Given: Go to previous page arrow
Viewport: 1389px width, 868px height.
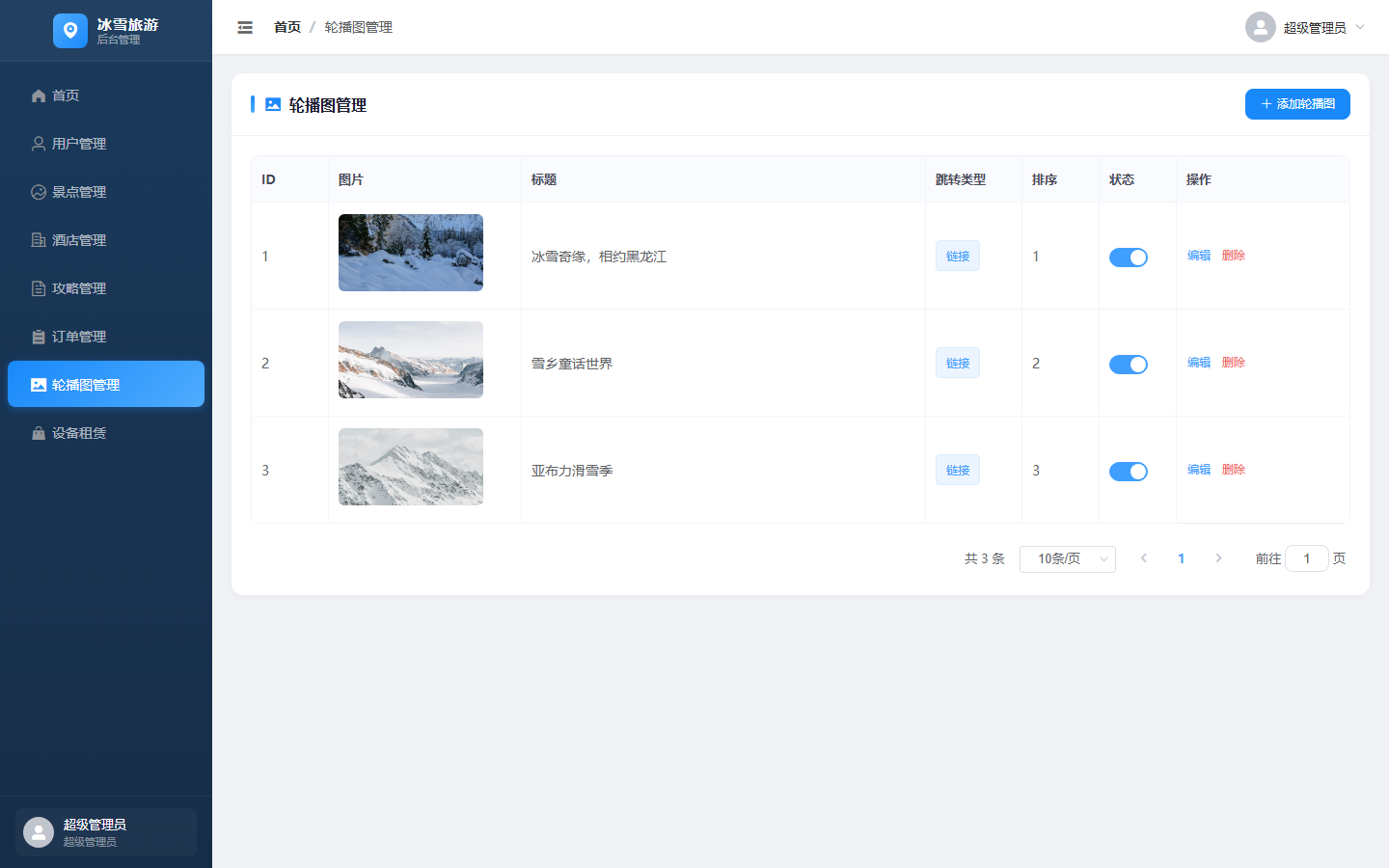Looking at the screenshot, I should point(1144,558).
